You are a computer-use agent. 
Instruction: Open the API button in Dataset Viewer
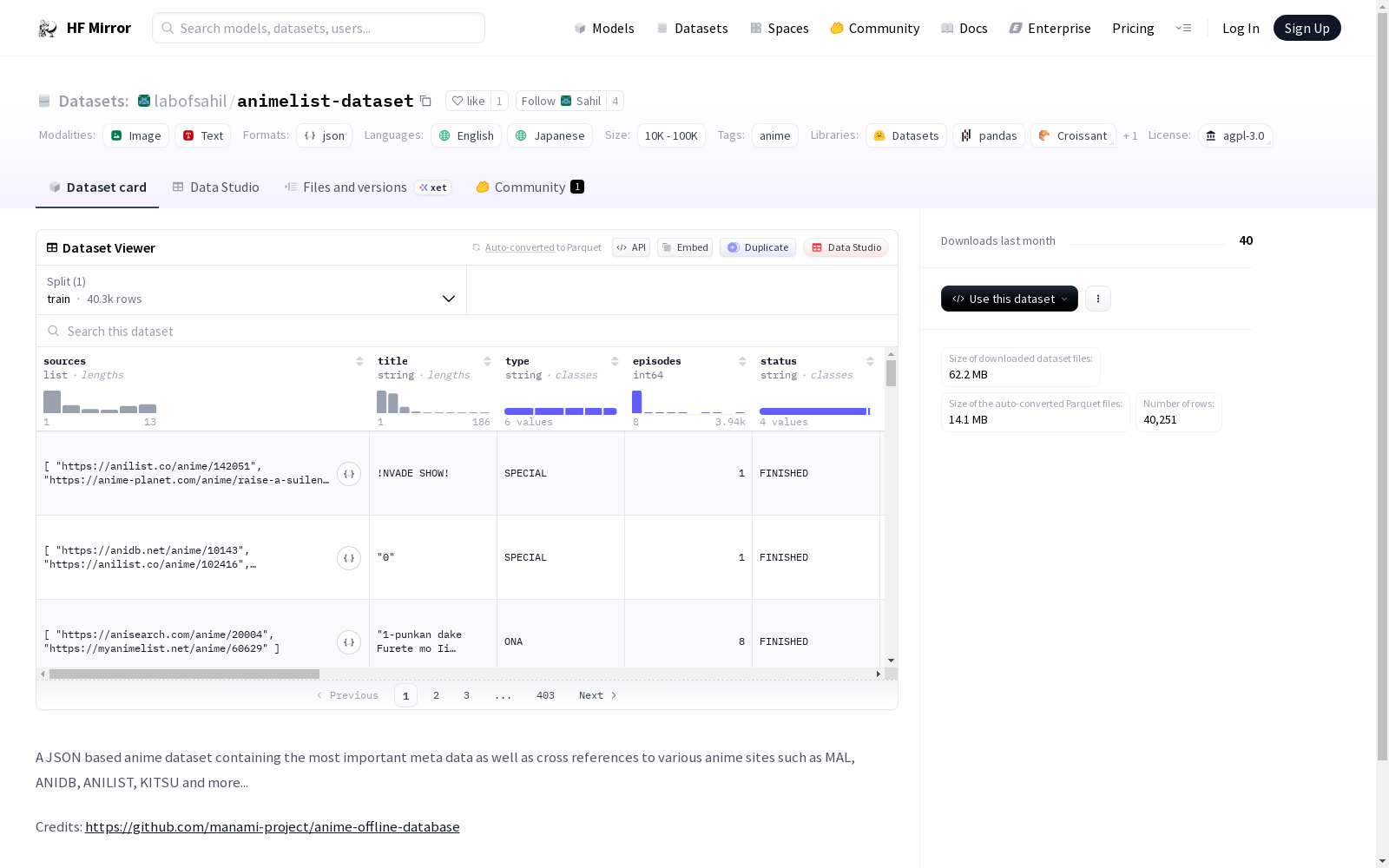[631, 247]
